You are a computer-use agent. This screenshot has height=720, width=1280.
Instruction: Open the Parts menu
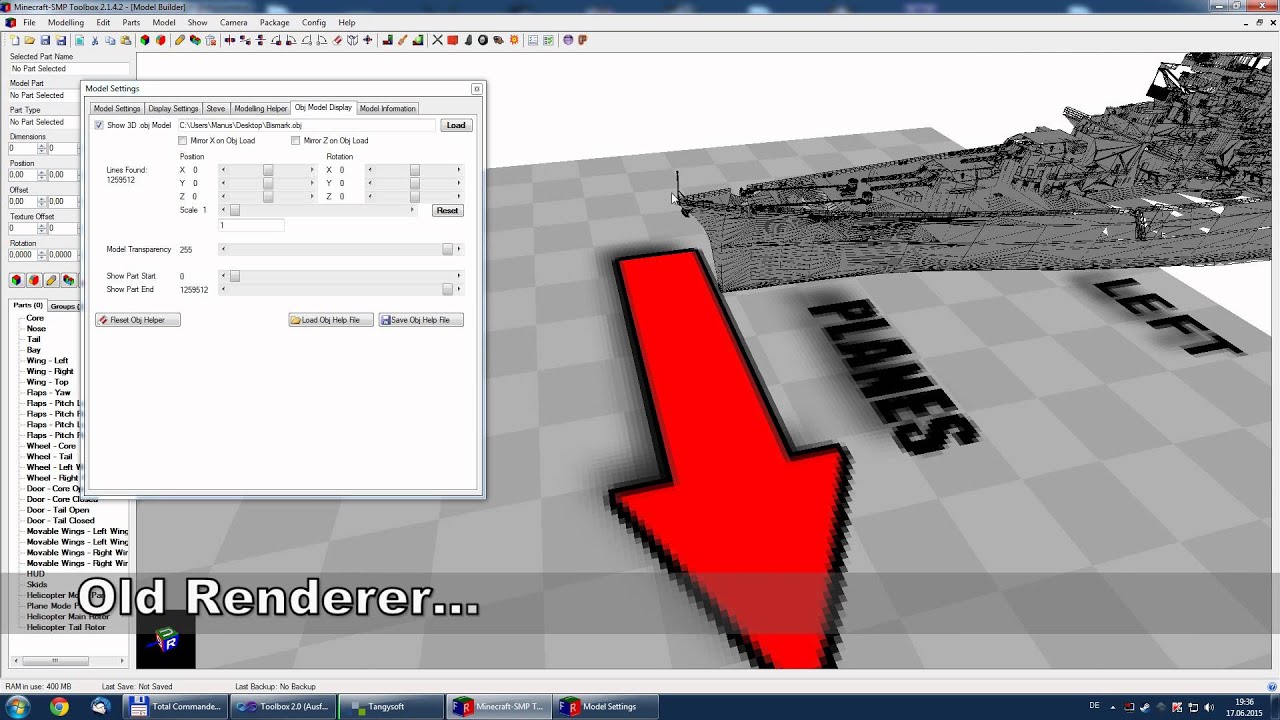[x=131, y=22]
